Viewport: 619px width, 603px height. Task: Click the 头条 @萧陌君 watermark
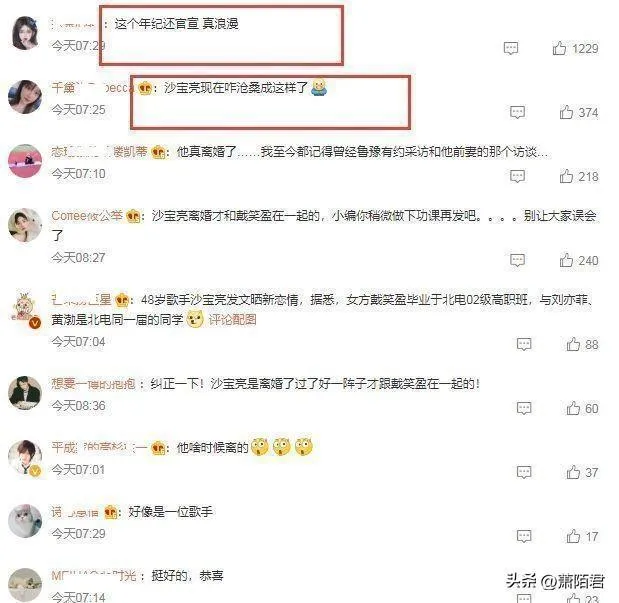(x=555, y=582)
